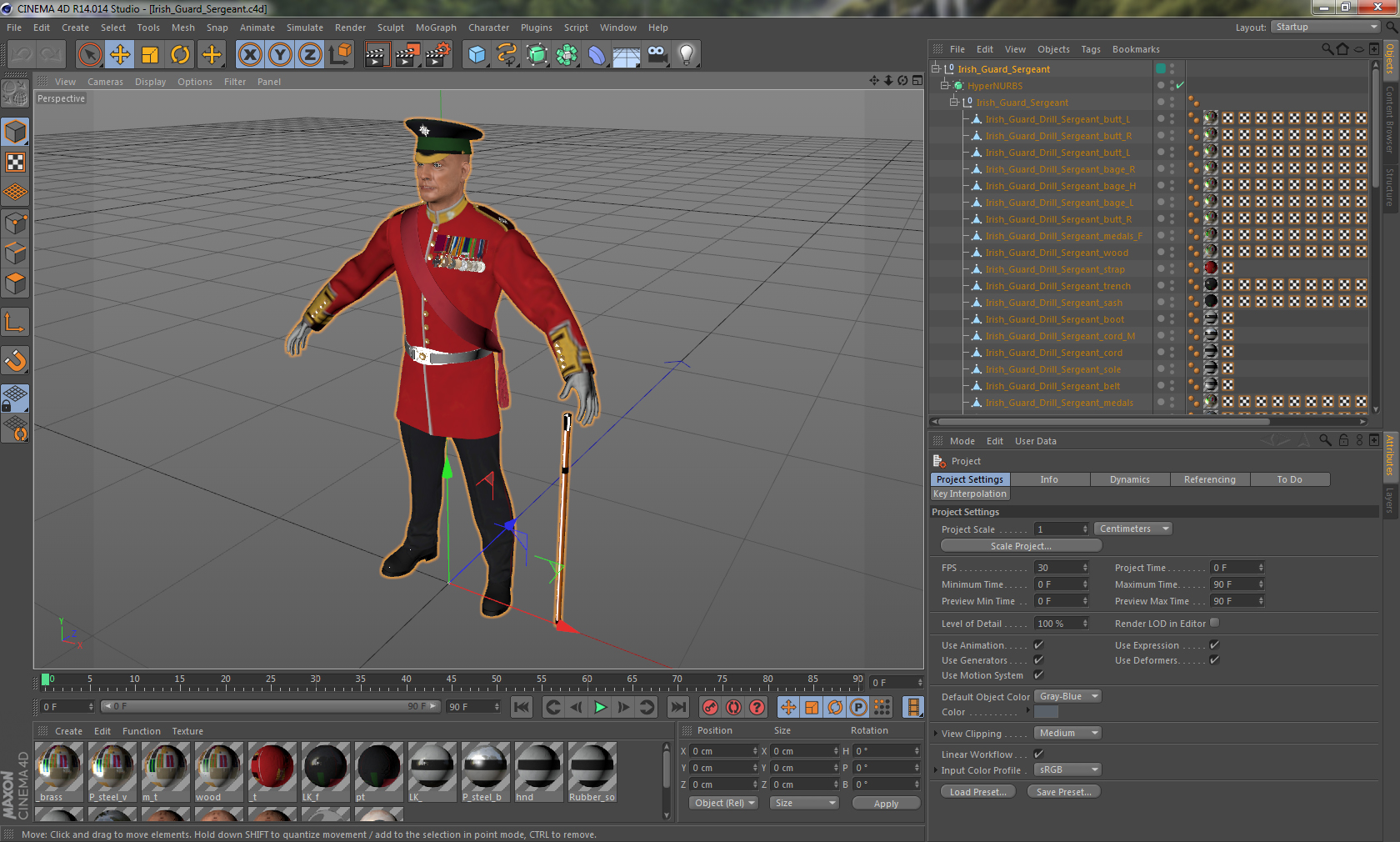Image resolution: width=1400 pixels, height=842 pixels.
Task: Open the Character menu
Action: [488, 28]
